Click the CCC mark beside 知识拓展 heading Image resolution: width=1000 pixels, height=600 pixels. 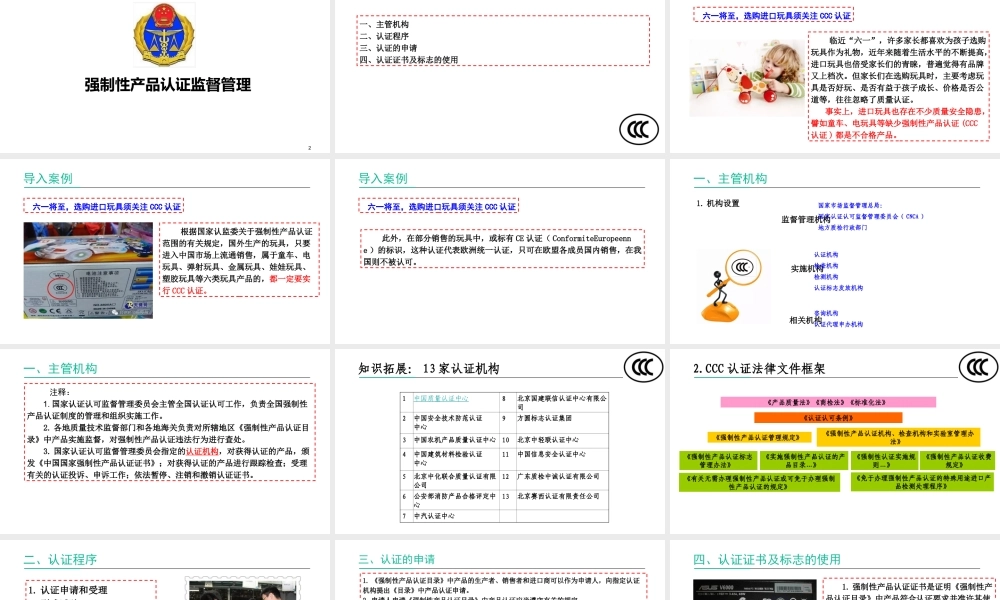coord(643,367)
